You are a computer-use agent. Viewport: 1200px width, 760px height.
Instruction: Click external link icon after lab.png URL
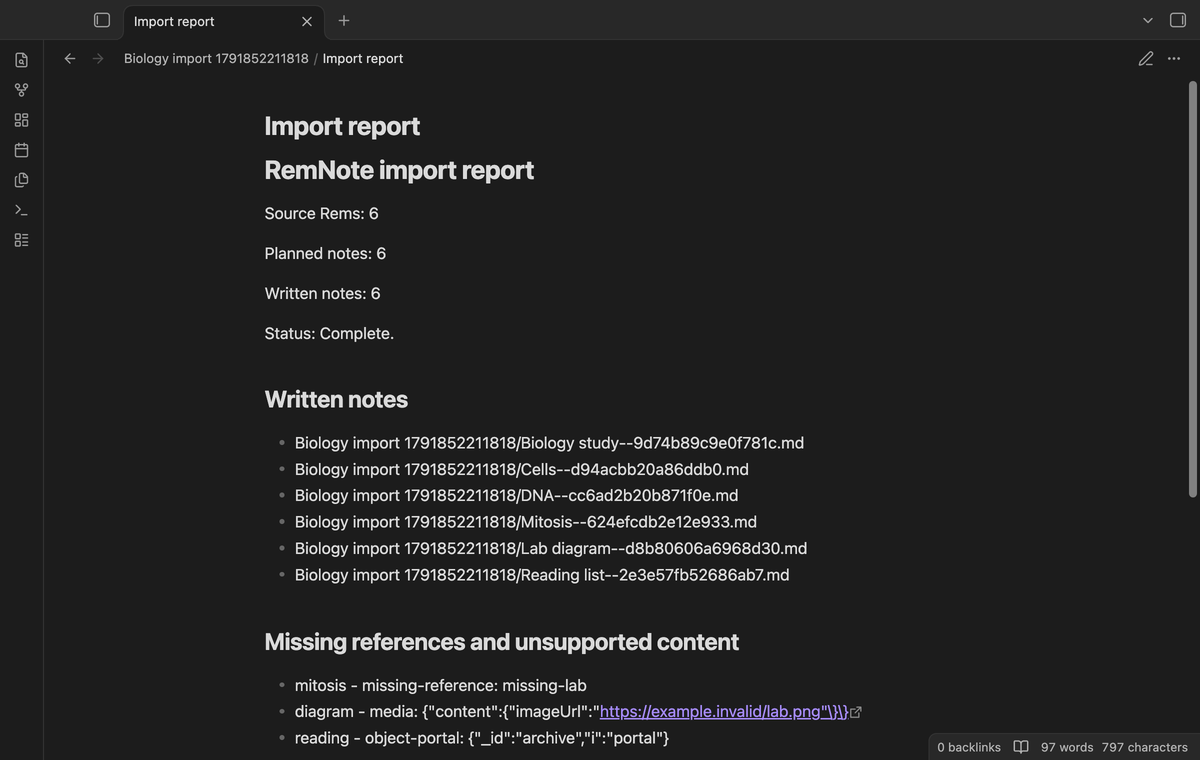coord(856,713)
